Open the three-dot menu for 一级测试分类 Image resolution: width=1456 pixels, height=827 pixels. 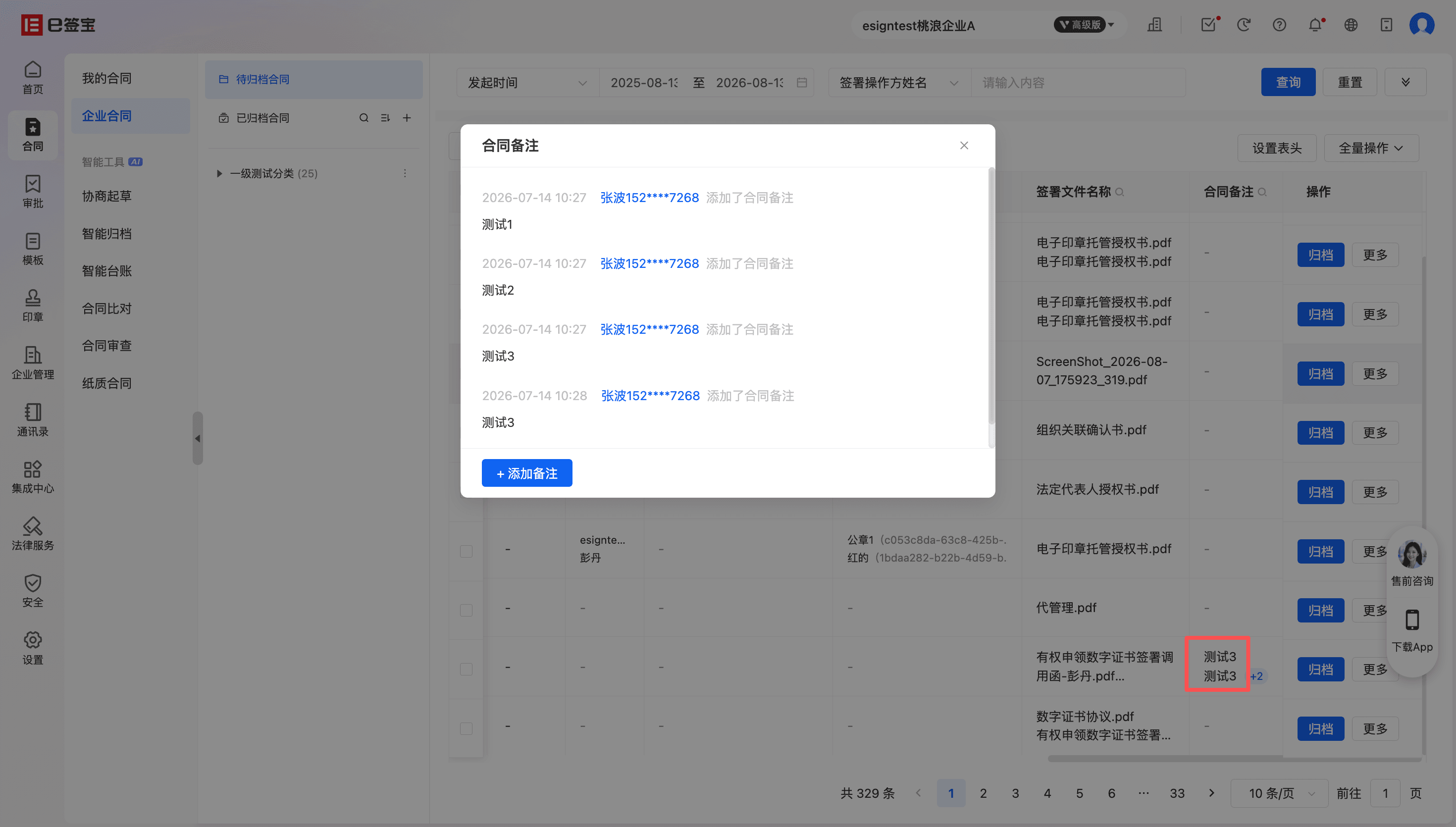point(405,173)
